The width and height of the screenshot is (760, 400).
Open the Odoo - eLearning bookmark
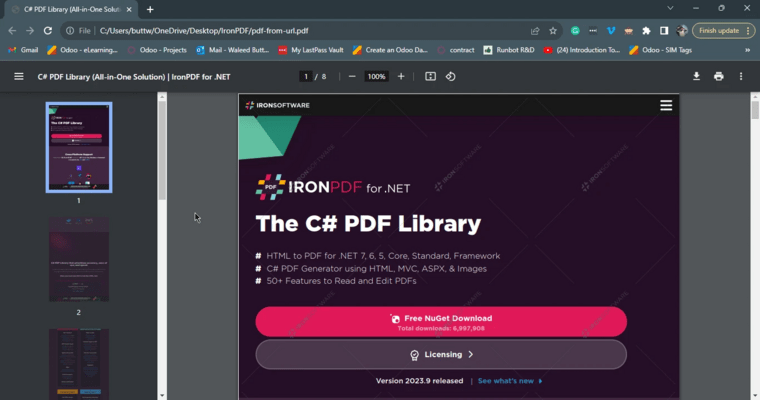pyautogui.click(x=82, y=50)
